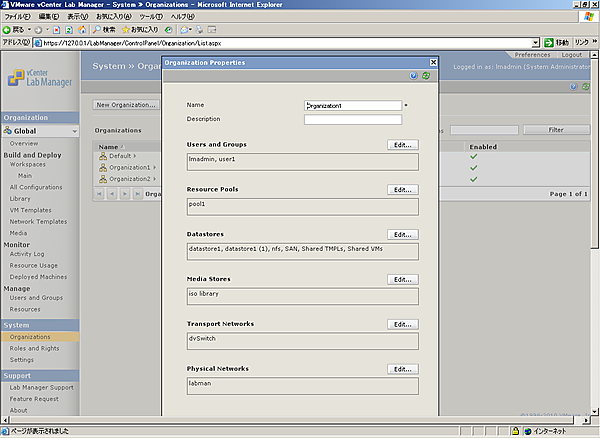
Task: Click Edit for Users and Groups
Action: pos(403,145)
